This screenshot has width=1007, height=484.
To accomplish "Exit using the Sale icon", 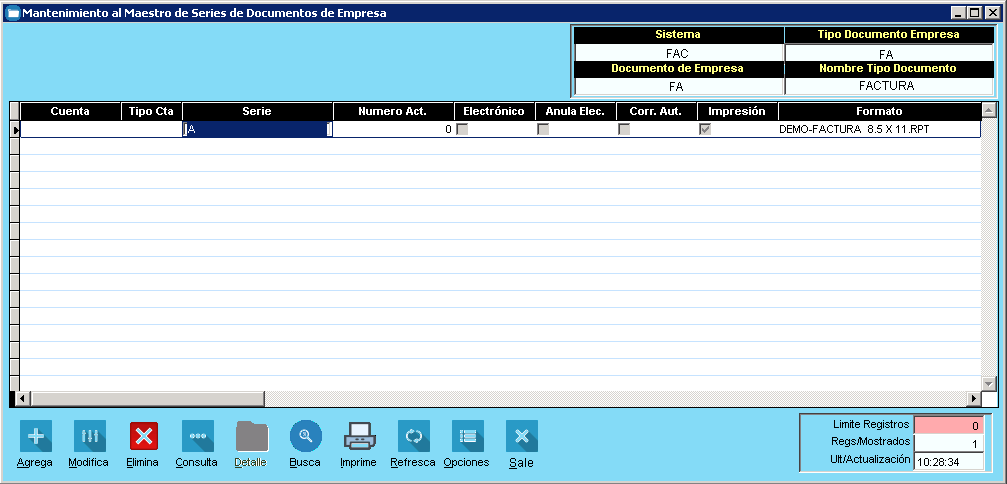I will 521,437.
